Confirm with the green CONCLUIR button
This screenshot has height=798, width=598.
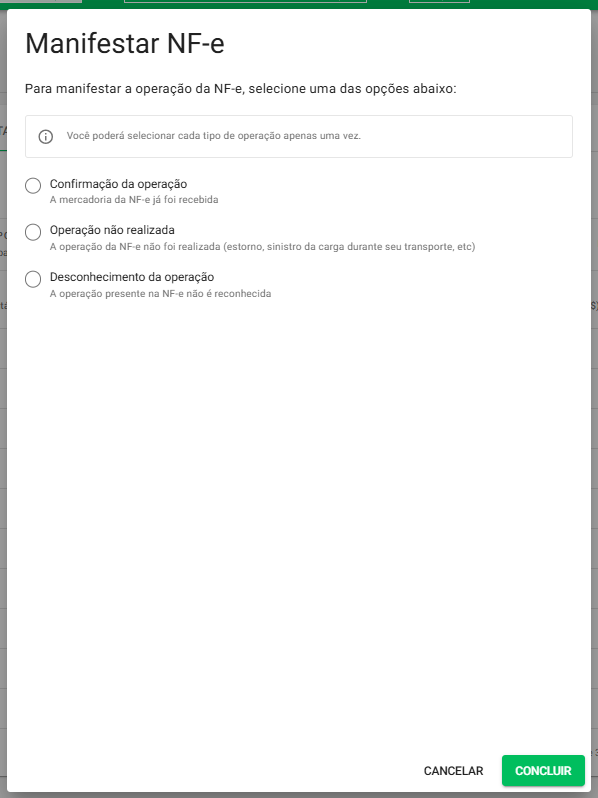(543, 771)
